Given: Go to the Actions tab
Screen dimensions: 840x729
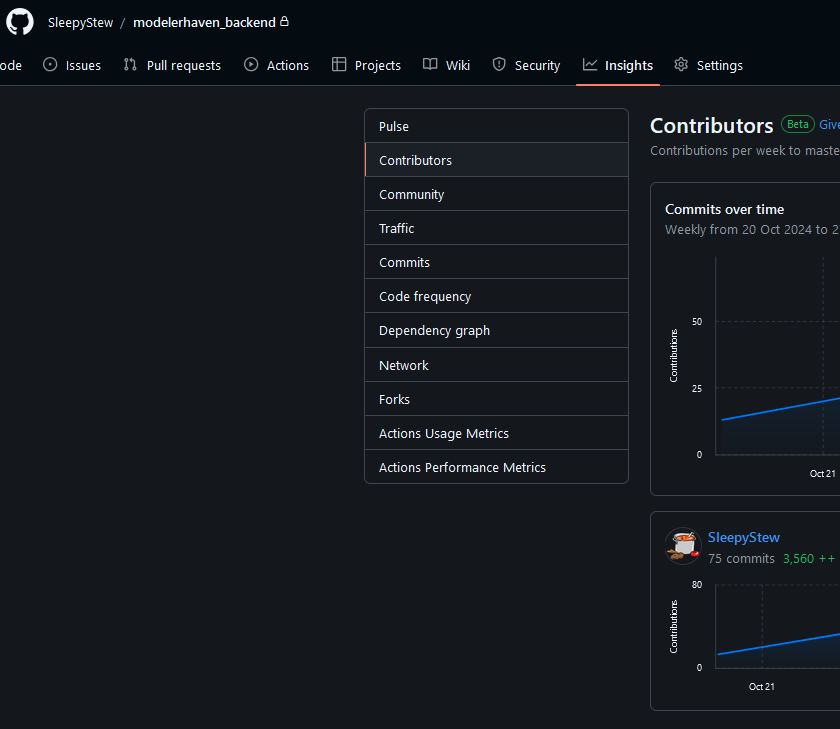Looking at the screenshot, I should coord(277,65).
